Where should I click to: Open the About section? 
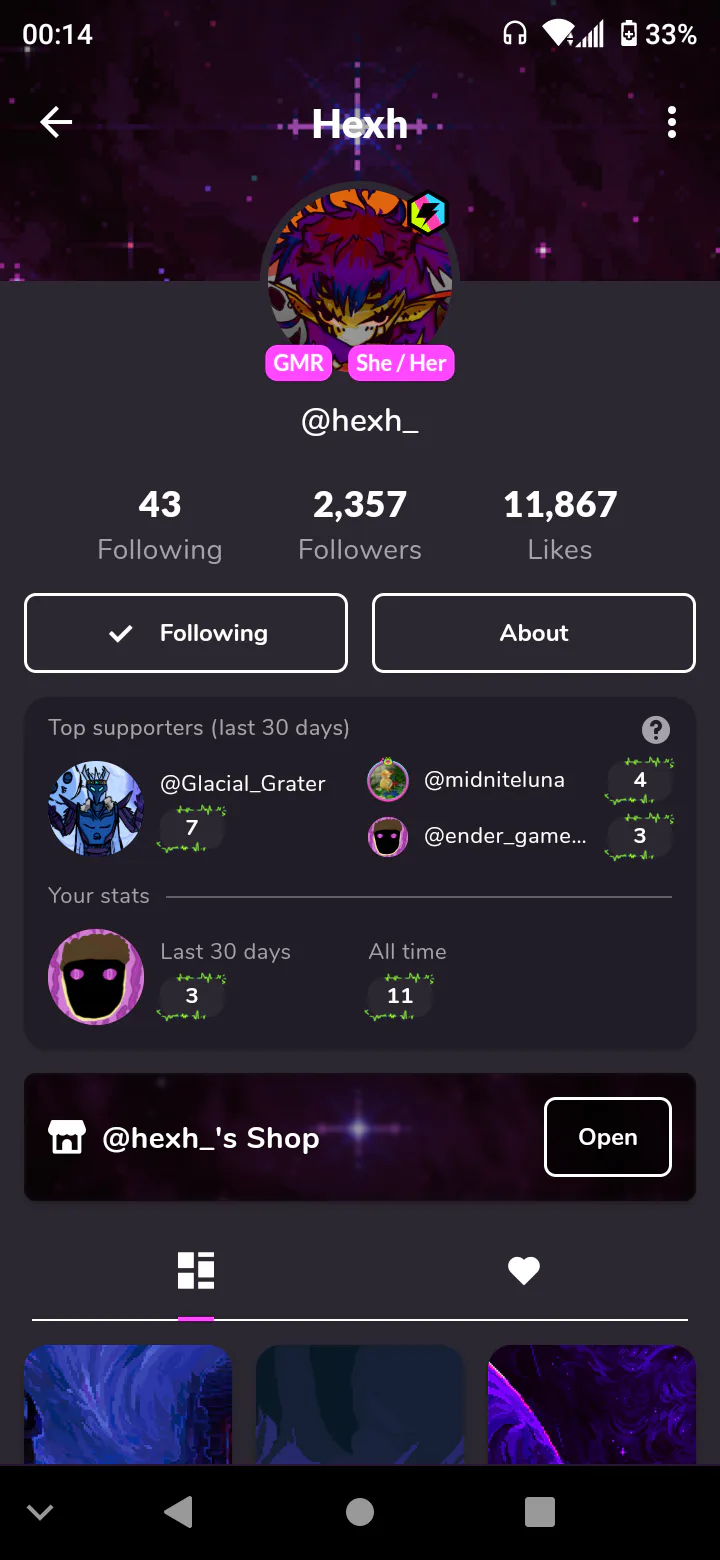point(534,633)
